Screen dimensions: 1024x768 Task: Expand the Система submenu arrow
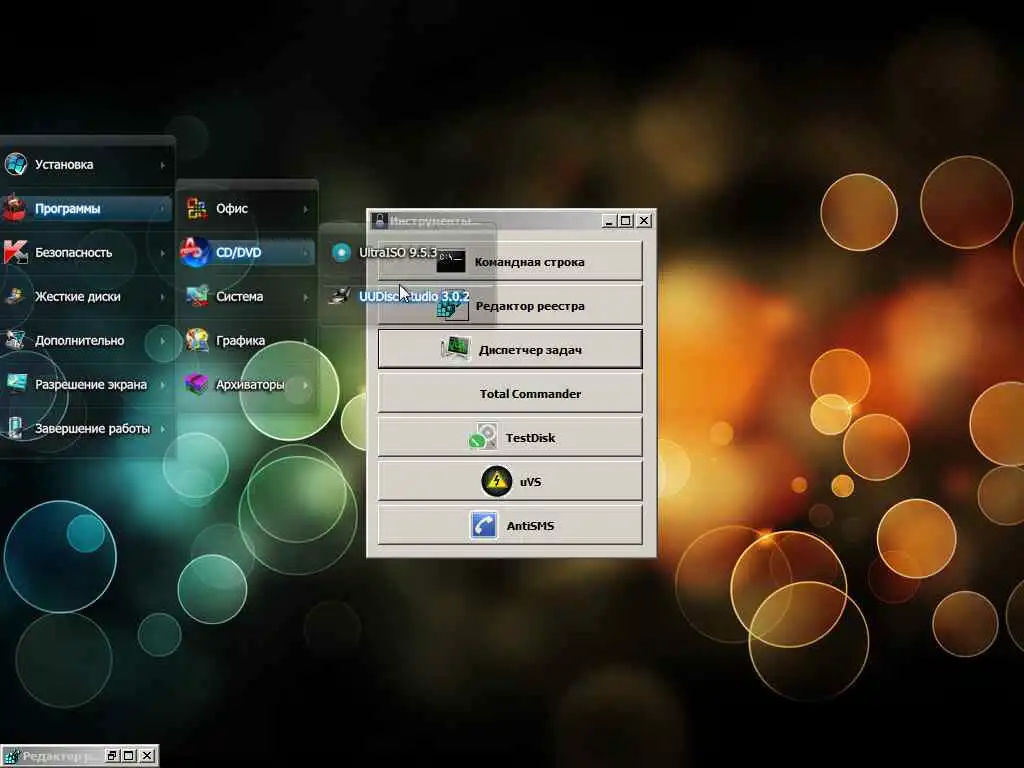pyautogui.click(x=306, y=297)
